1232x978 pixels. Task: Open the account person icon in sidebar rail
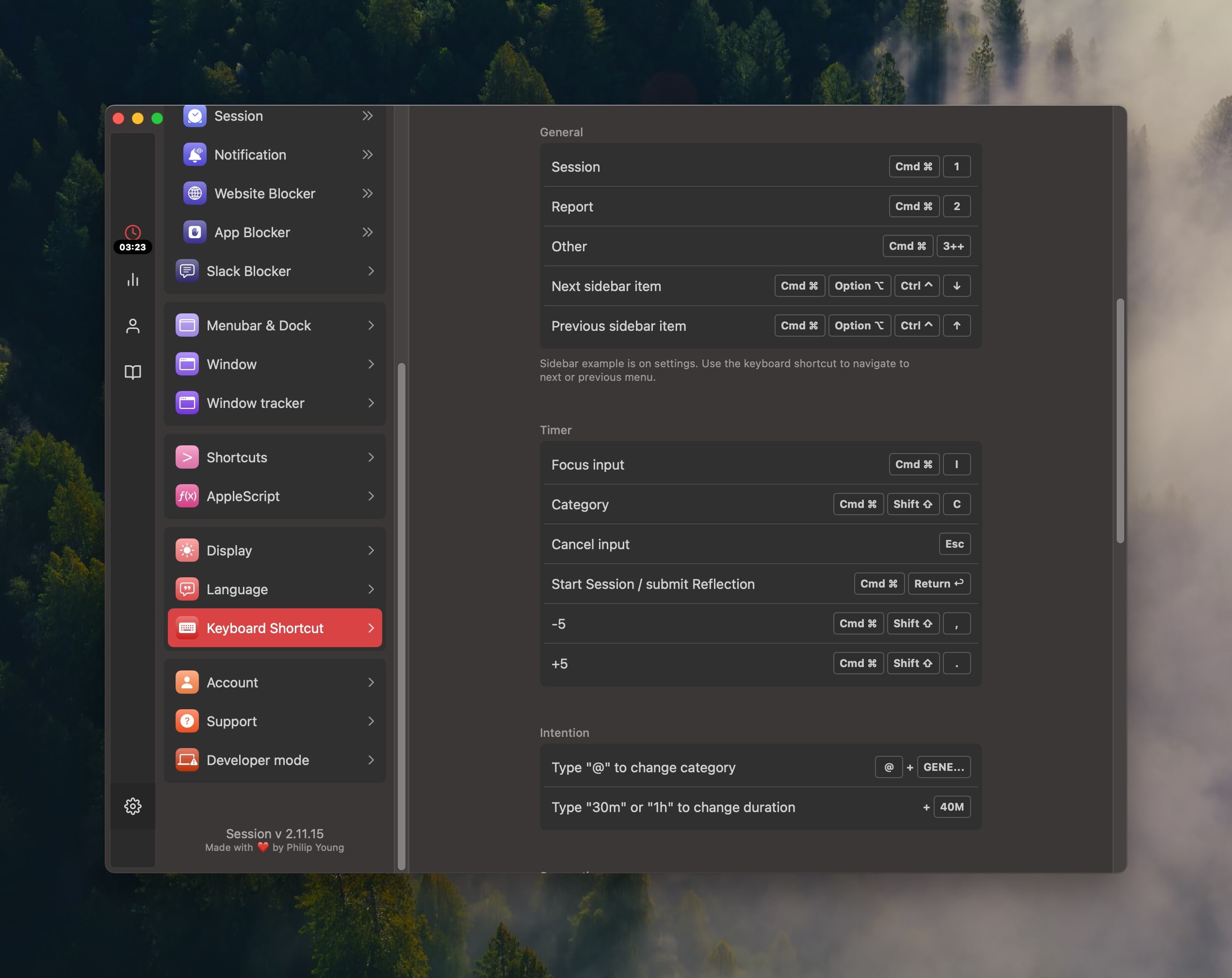(x=132, y=325)
